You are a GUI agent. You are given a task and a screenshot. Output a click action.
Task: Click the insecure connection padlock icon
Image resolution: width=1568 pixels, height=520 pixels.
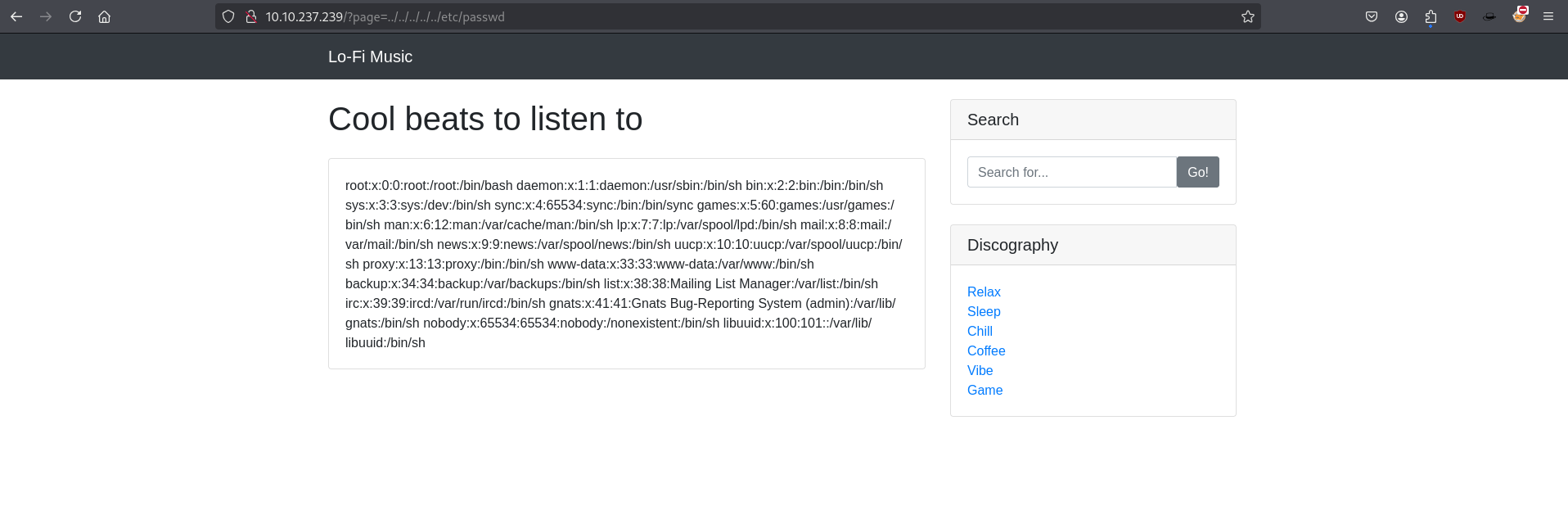[251, 16]
